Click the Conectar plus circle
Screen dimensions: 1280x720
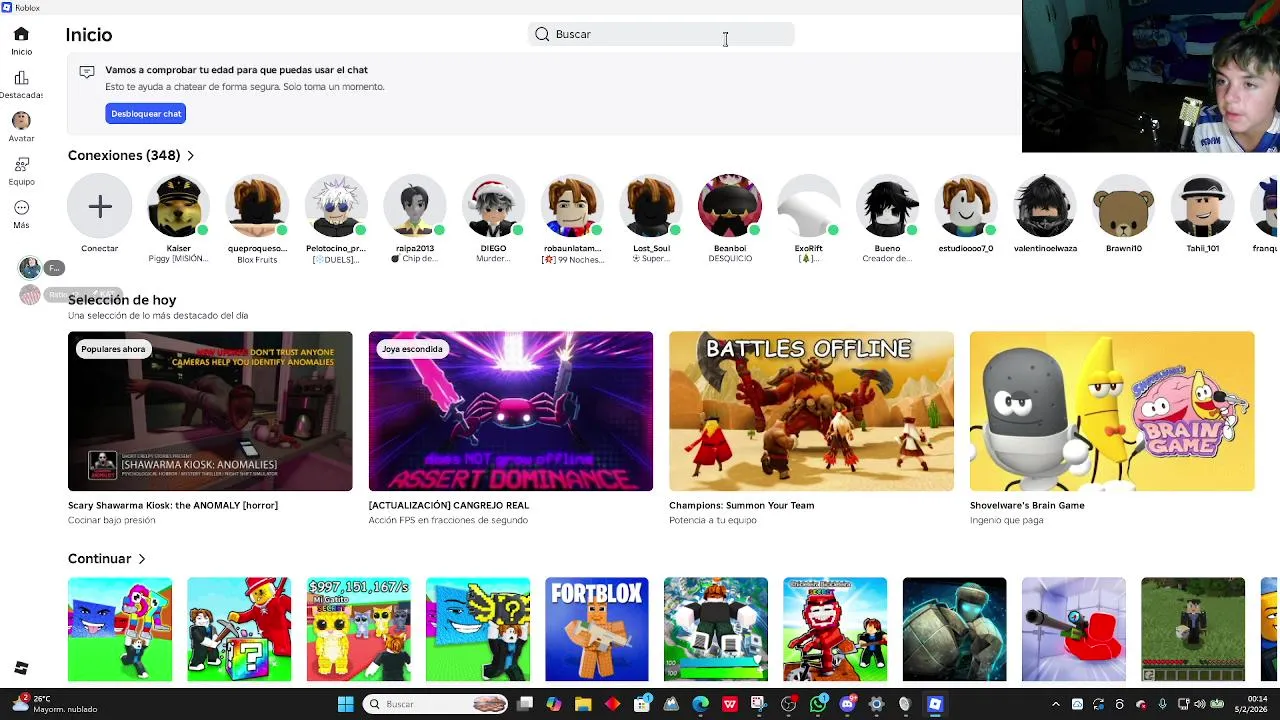100,206
